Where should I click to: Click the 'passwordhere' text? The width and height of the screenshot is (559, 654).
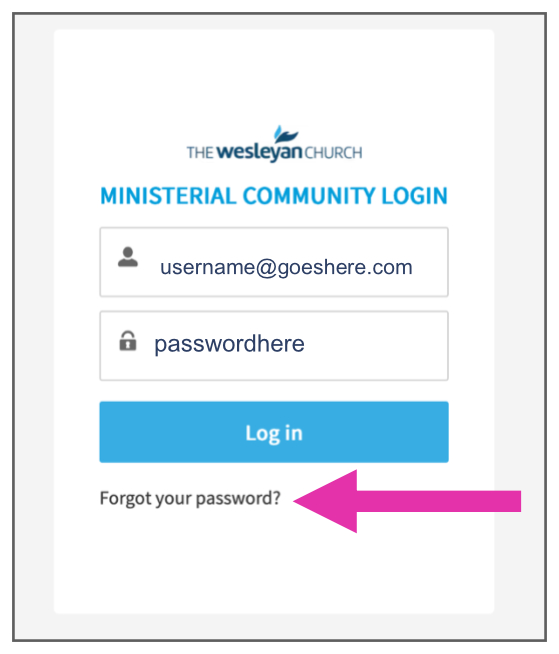click(229, 345)
